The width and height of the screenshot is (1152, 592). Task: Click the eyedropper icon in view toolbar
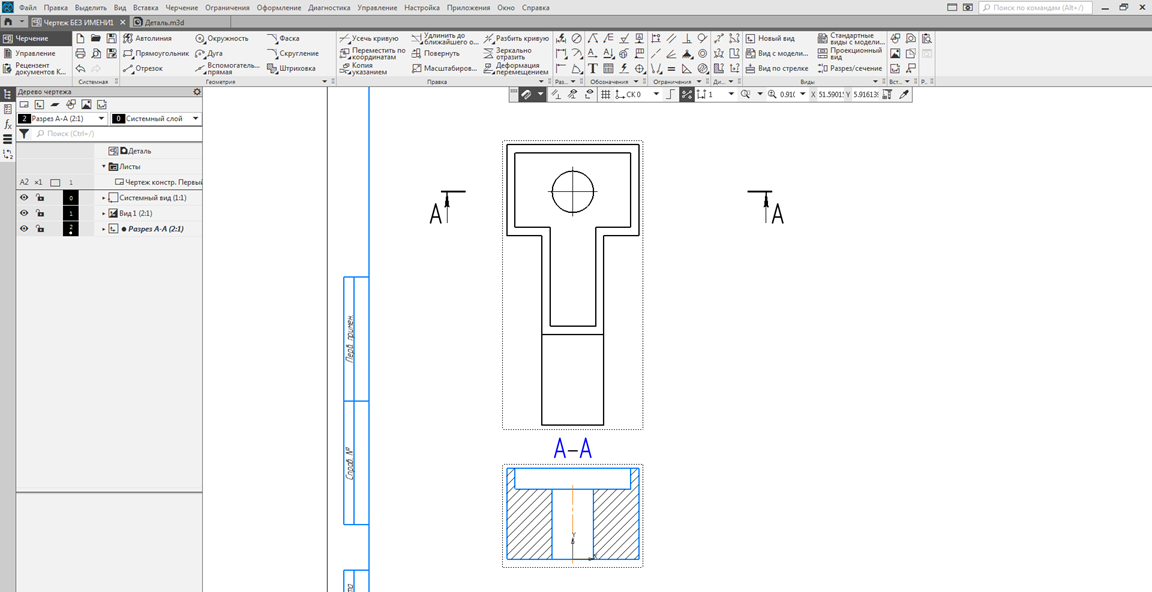[x=904, y=95]
